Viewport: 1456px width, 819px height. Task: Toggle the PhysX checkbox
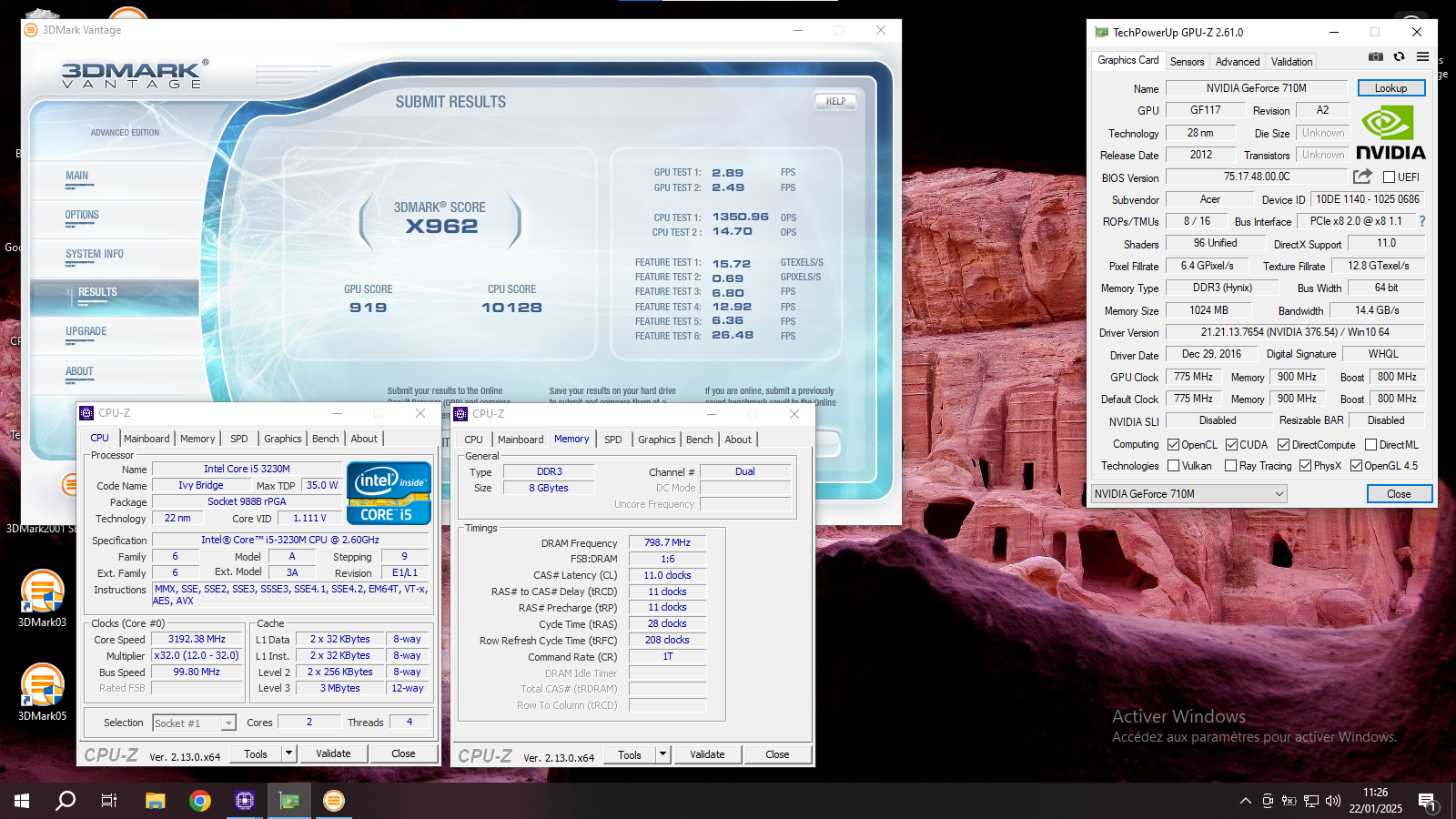tap(1305, 466)
